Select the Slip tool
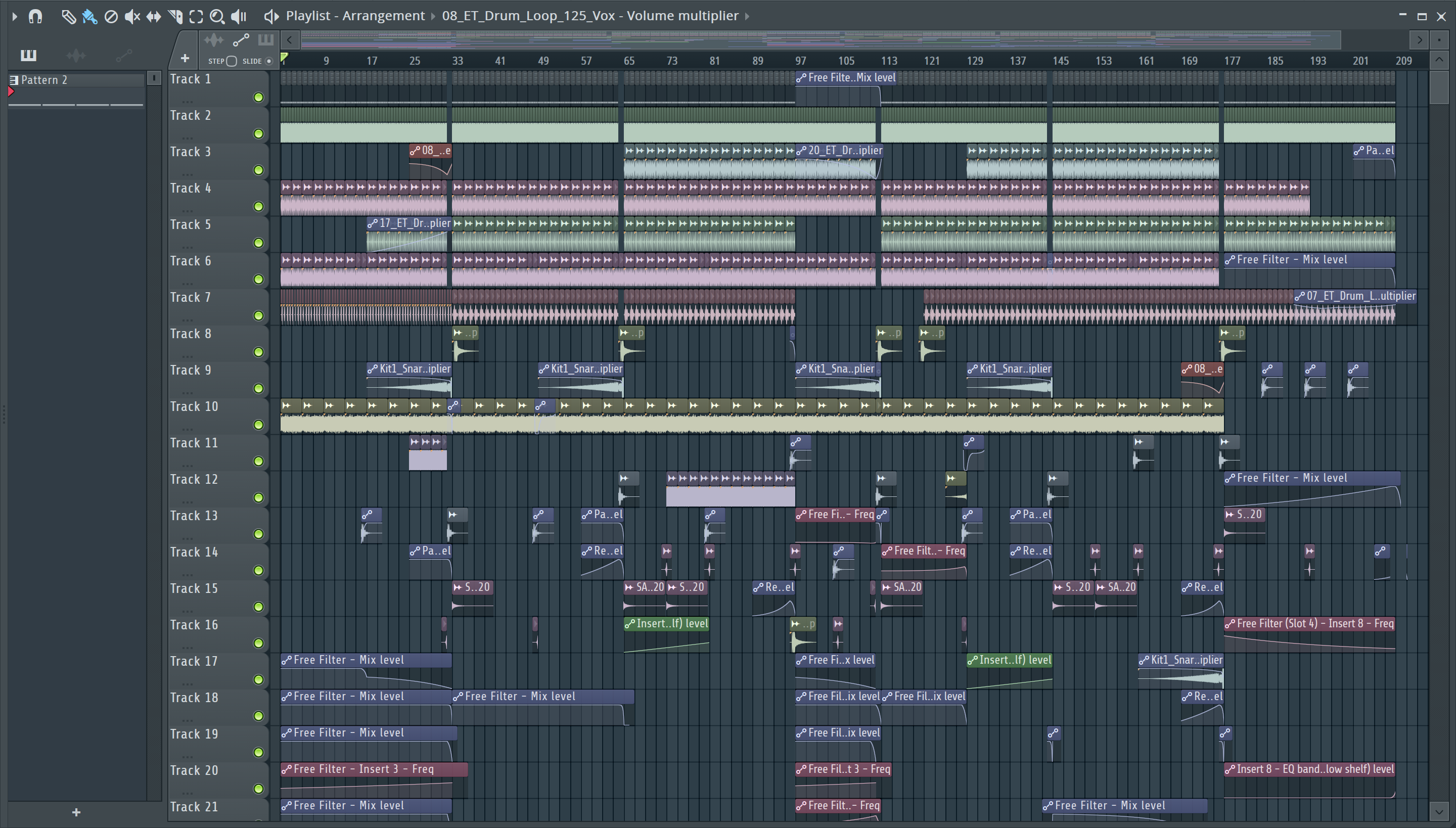The width and height of the screenshot is (1456, 828). [x=154, y=17]
